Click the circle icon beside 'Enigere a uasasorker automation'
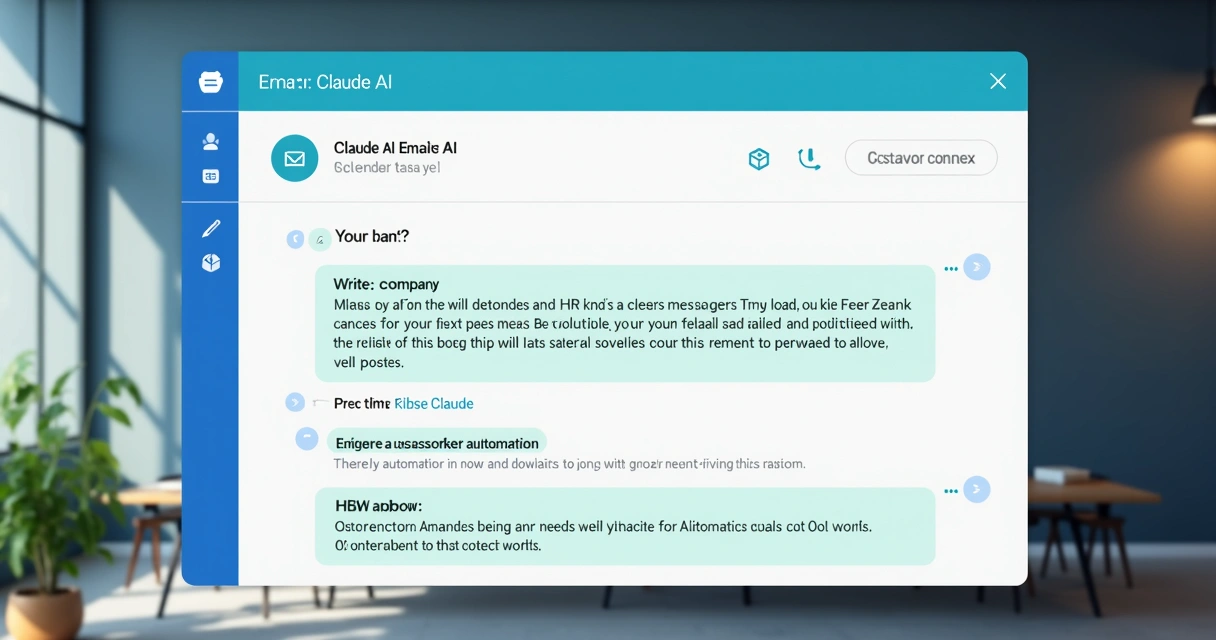 307,439
